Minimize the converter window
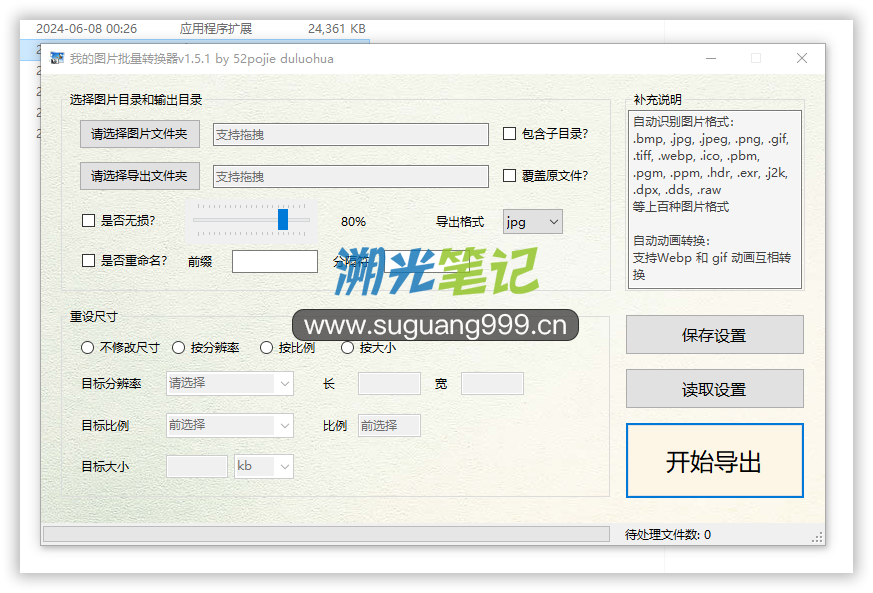The height and width of the screenshot is (593, 873). 711,58
